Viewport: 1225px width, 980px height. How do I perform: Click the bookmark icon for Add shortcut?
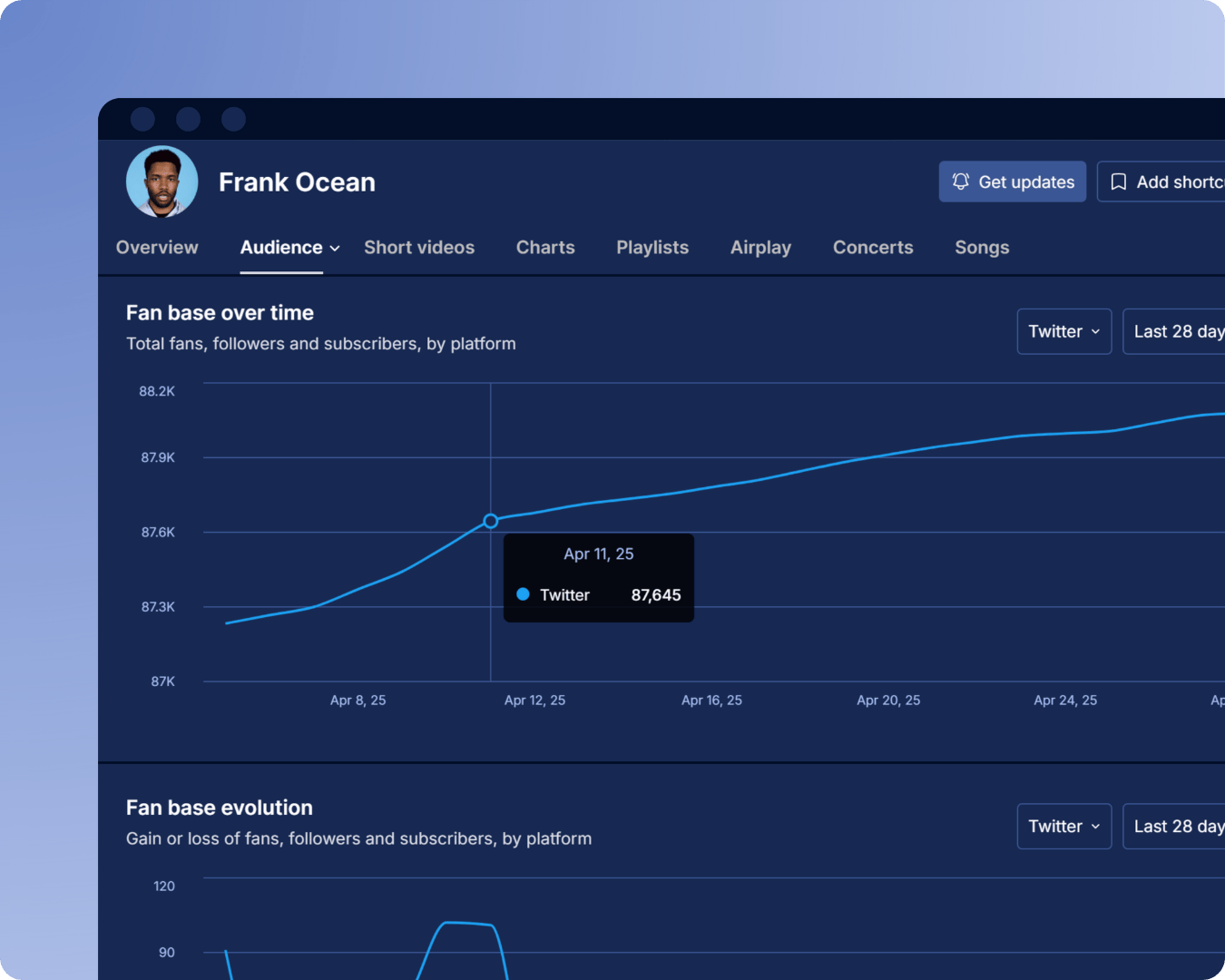tap(1119, 181)
